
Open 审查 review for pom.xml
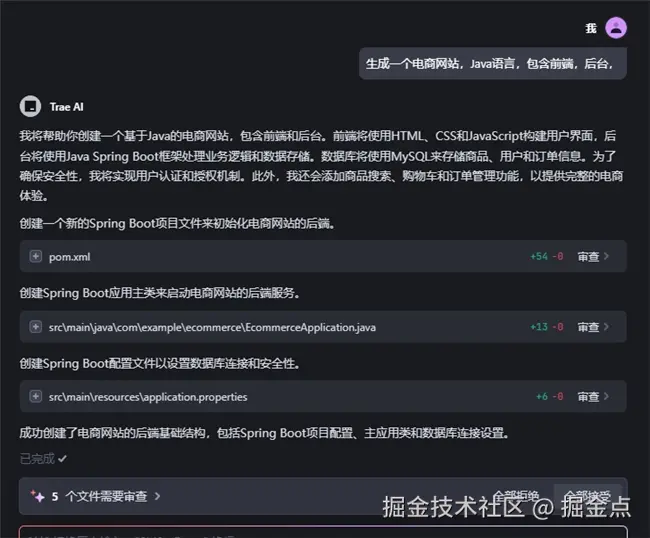point(588,257)
